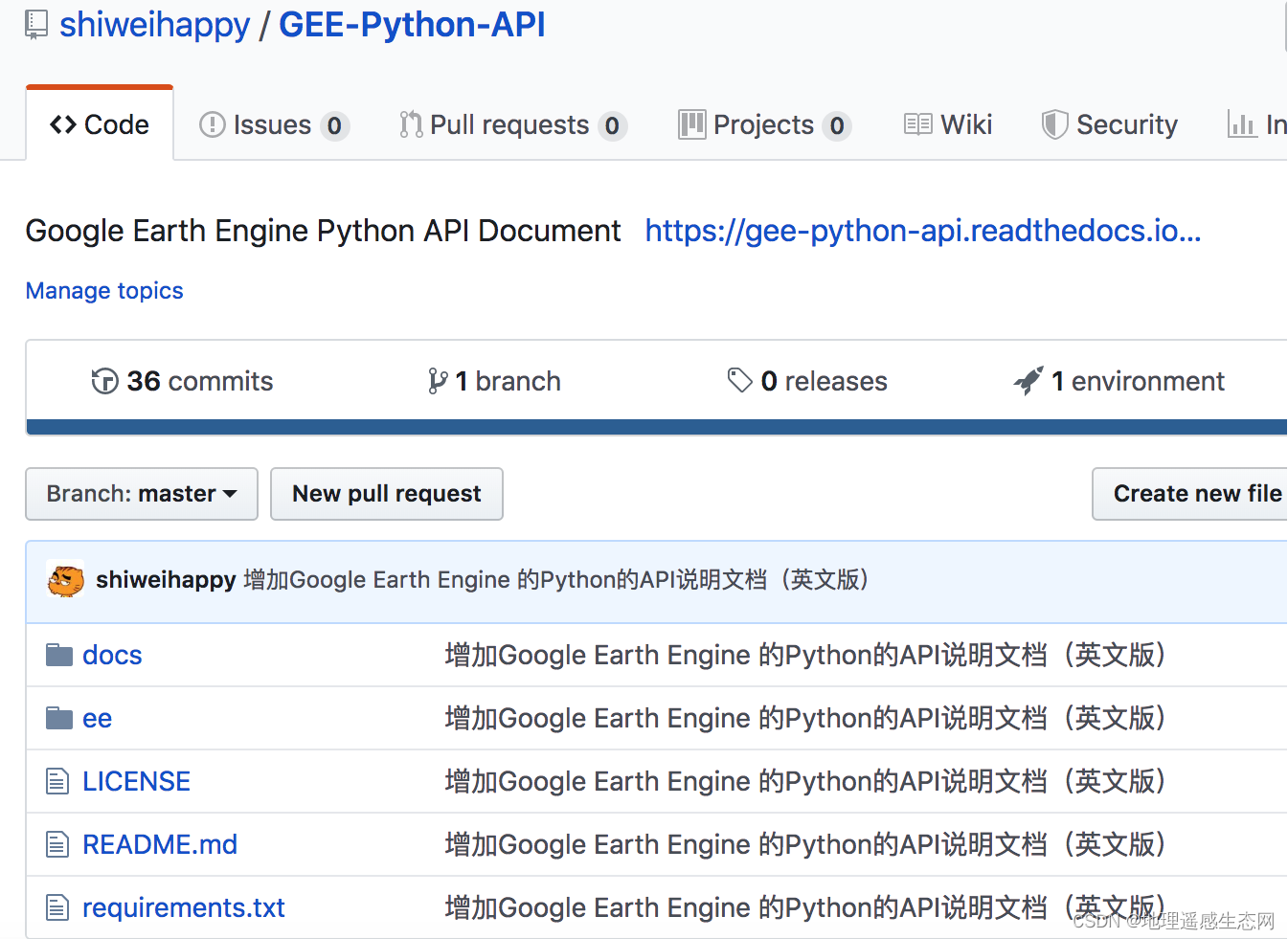Open the shiweihappy owner link
The image size is (1288, 939).
[154, 25]
